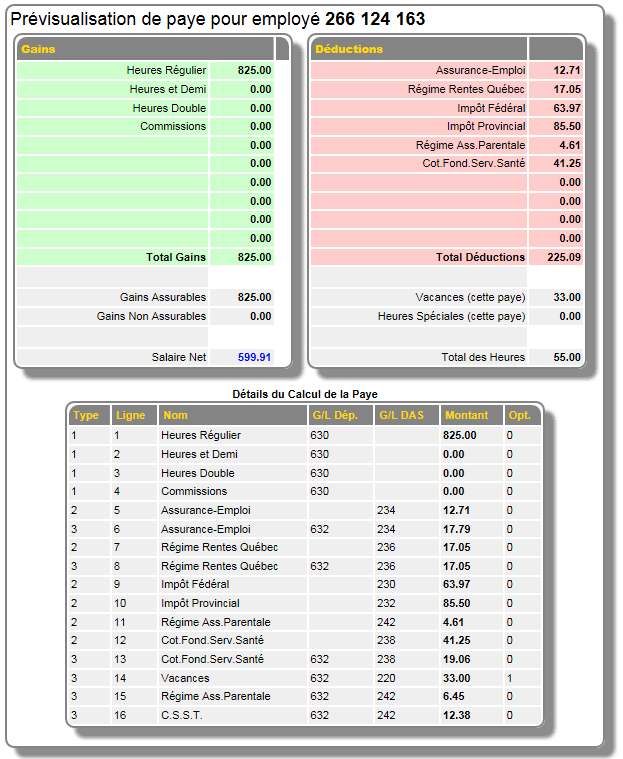Select Cot.Fond.Serv.Santé on line 12
This screenshot has width=623, height=759.
(x=213, y=640)
